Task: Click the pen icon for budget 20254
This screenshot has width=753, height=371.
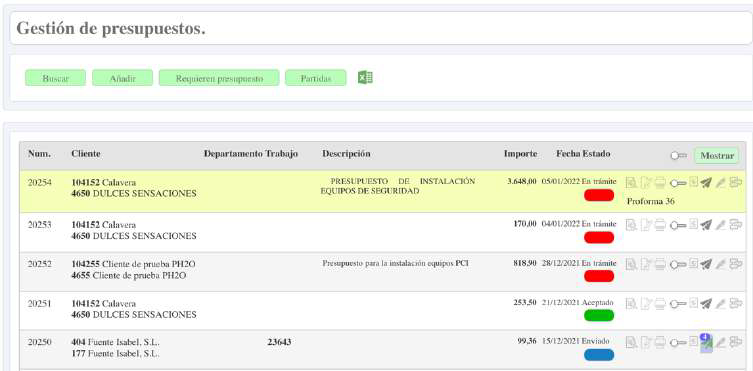Action: pyautogui.click(x=720, y=182)
